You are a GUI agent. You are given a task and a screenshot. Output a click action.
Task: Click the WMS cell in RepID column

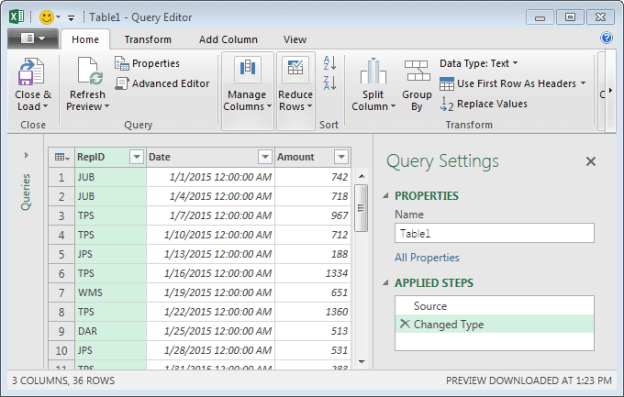click(110, 293)
